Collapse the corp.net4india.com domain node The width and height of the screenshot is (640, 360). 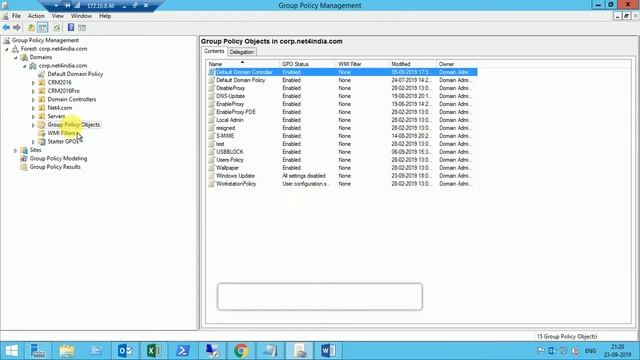tap(24, 66)
